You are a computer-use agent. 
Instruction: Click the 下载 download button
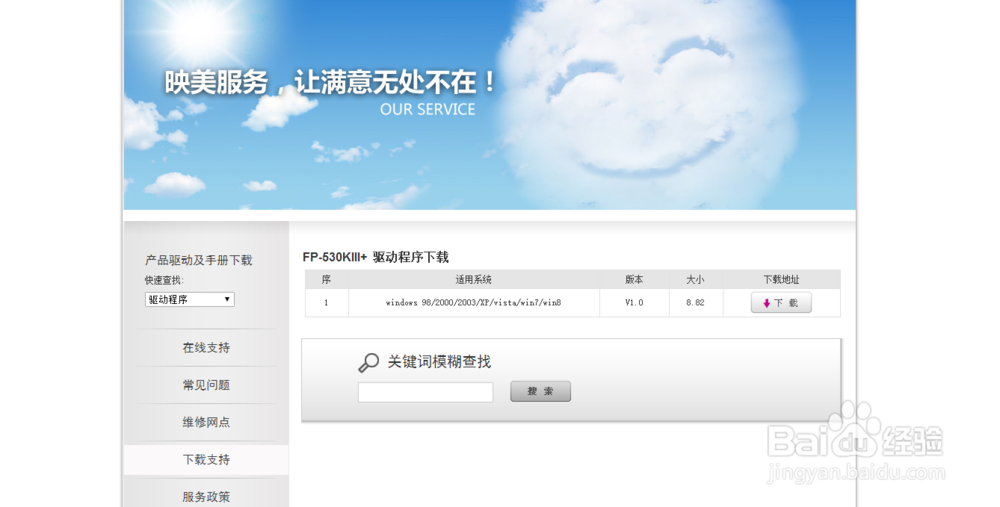(x=781, y=303)
